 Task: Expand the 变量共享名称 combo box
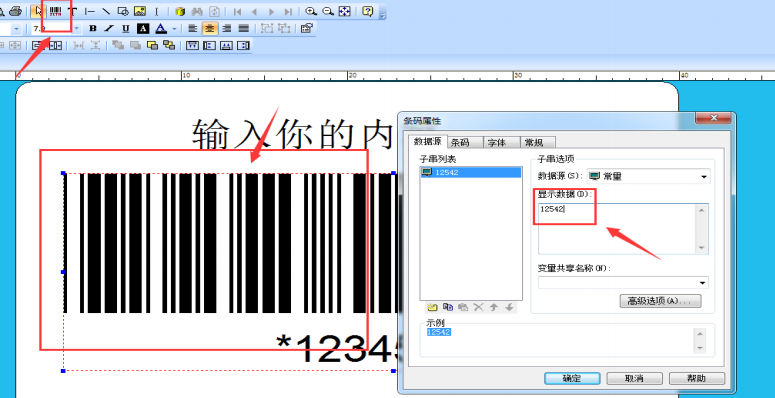coord(623,282)
